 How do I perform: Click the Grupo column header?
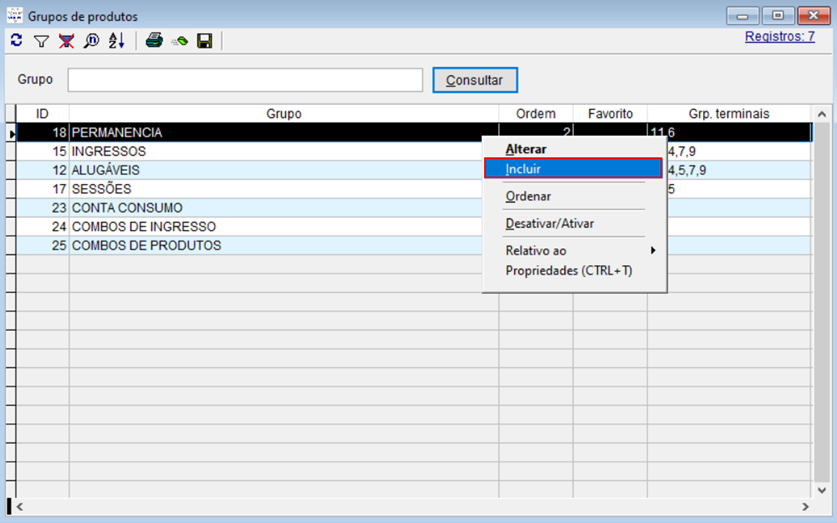(284, 114)
